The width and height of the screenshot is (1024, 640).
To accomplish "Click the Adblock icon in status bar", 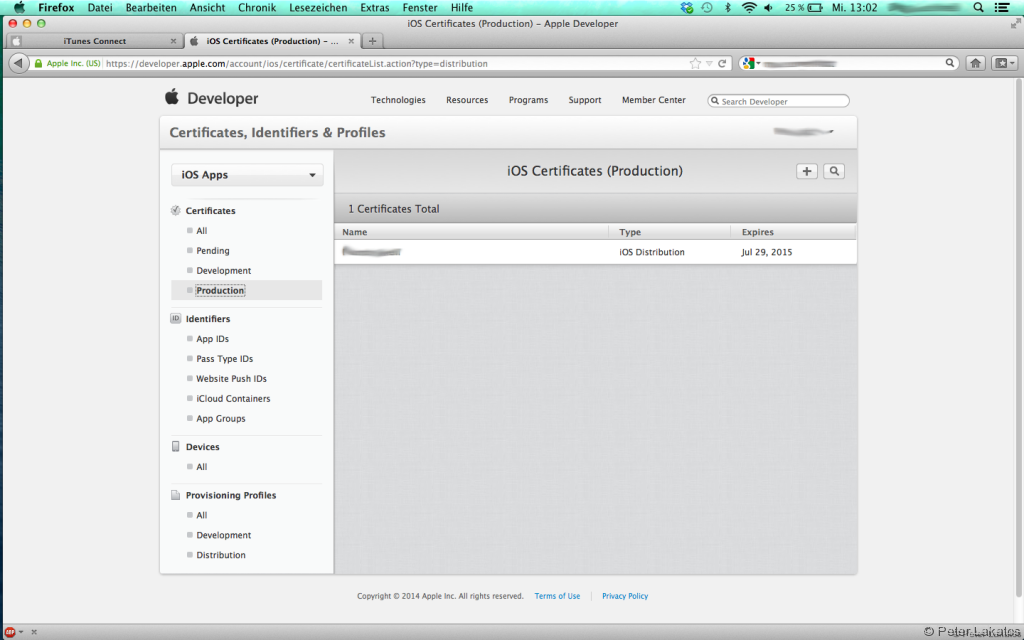I will (x=10, y=632).
